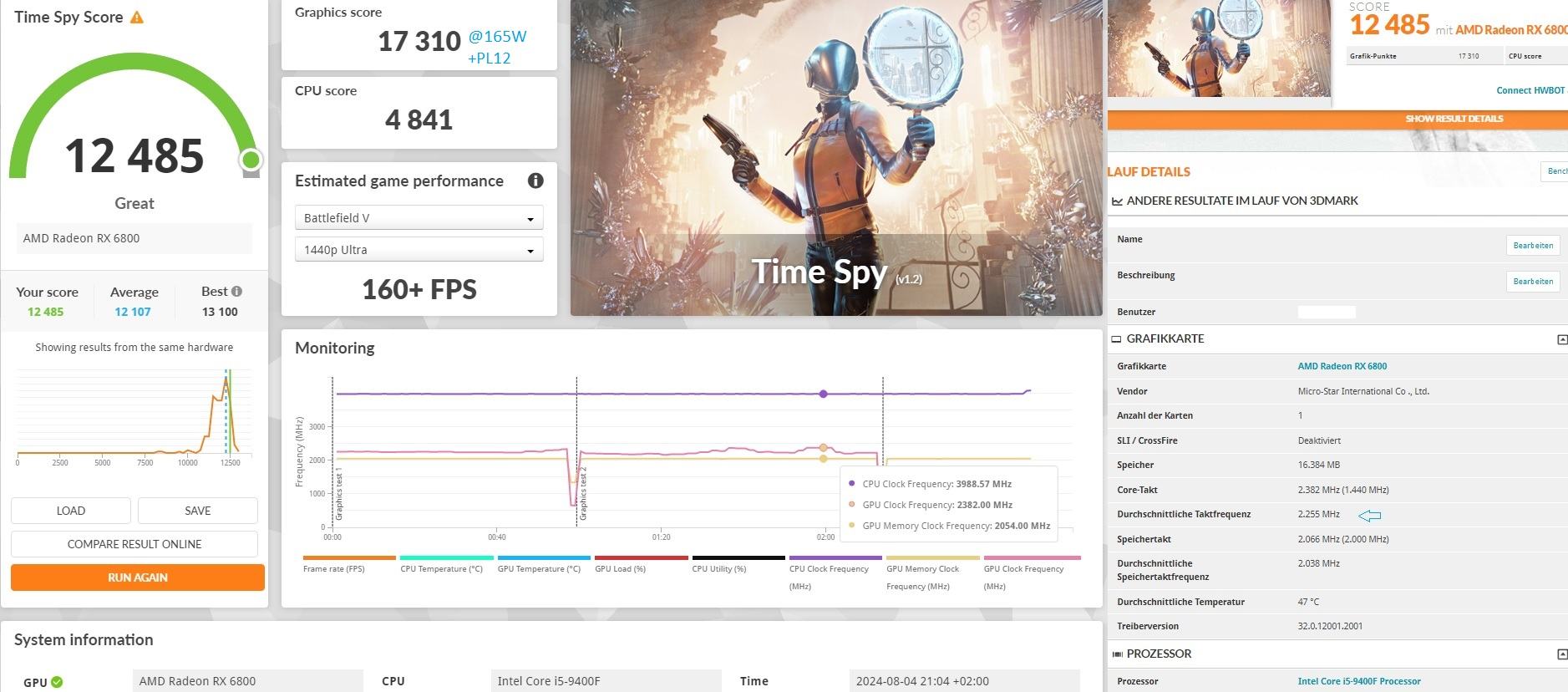Click the purple CPU clock data point

point(823,394)
